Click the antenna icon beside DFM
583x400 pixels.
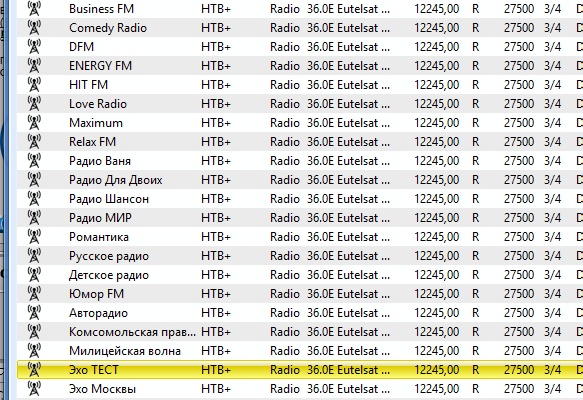[34, 46]
